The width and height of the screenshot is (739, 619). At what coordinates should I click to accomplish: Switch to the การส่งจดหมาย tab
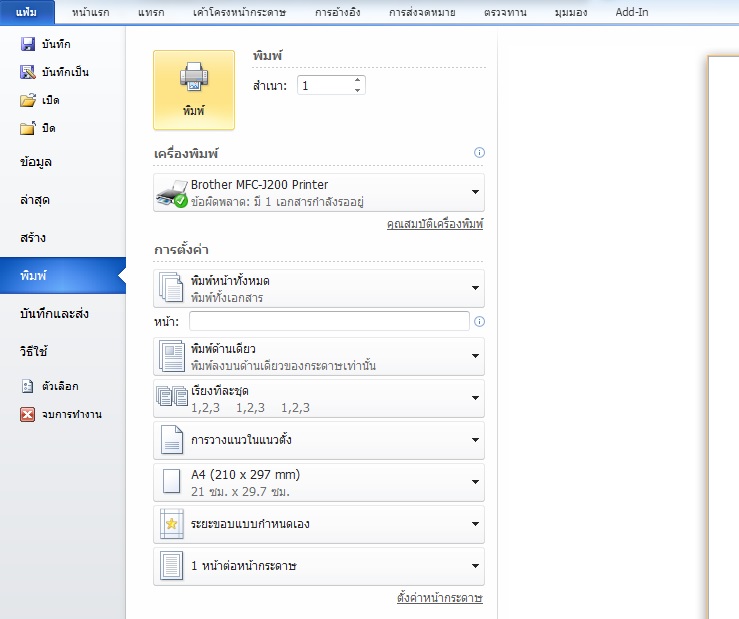click(422, 12)
